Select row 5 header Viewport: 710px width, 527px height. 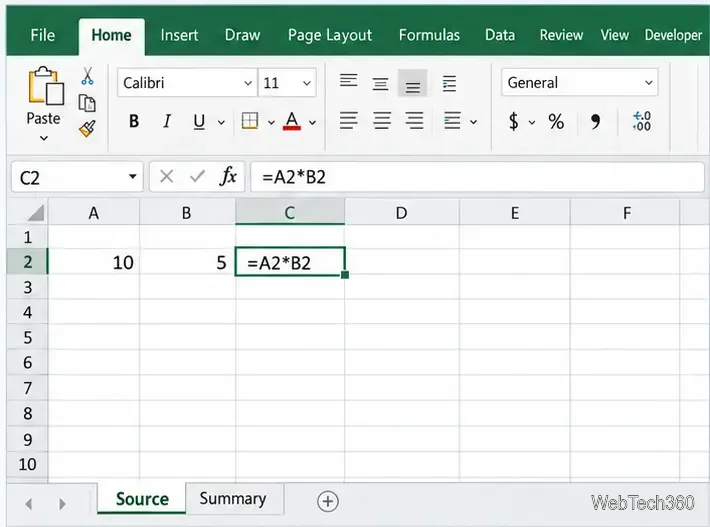click(x=27, y=337)
